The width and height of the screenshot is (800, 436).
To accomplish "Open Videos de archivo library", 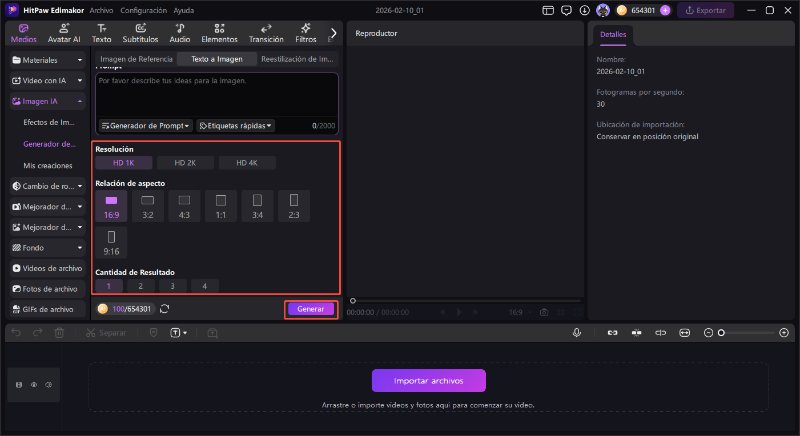I will click(x=47, y=268).
